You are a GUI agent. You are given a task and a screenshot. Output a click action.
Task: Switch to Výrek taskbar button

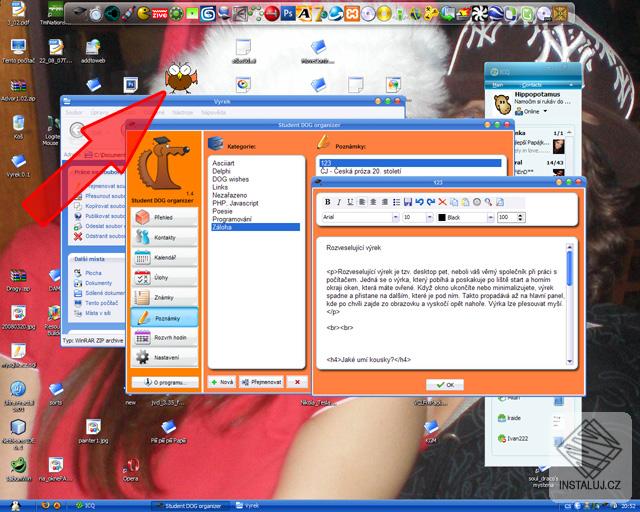point(247,506)
